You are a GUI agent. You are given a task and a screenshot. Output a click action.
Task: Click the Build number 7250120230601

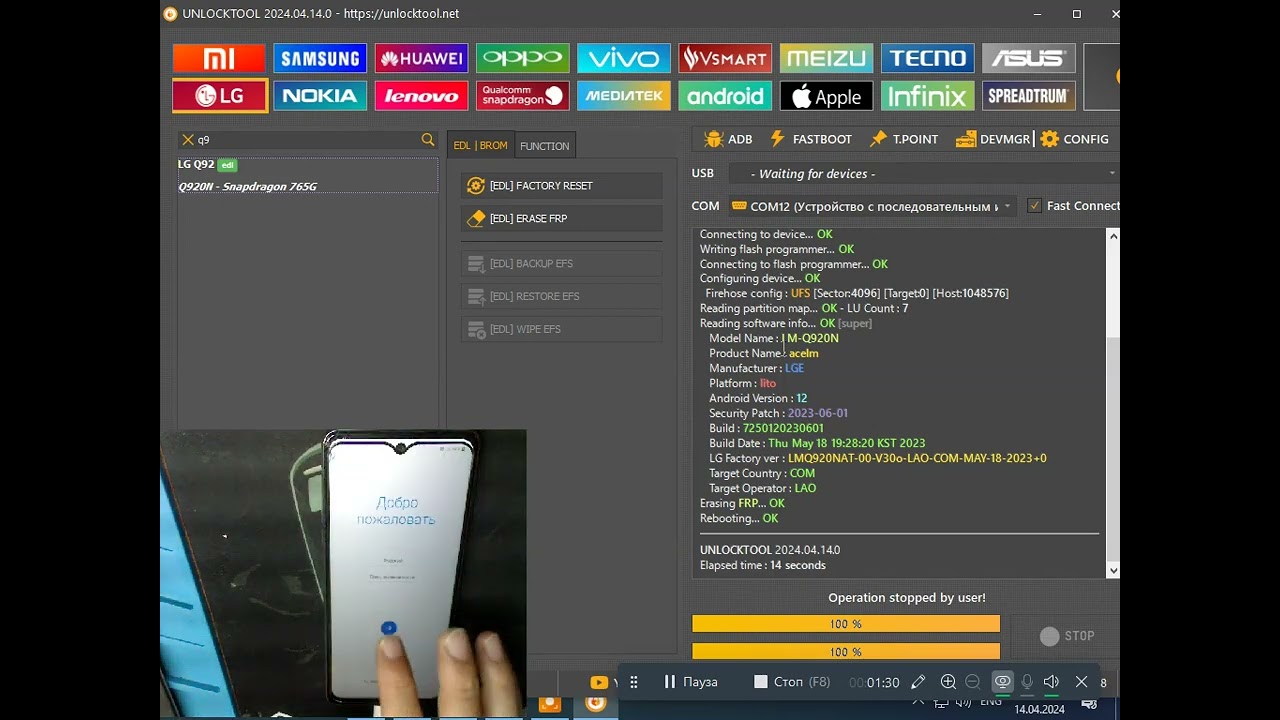coord(783,428)
